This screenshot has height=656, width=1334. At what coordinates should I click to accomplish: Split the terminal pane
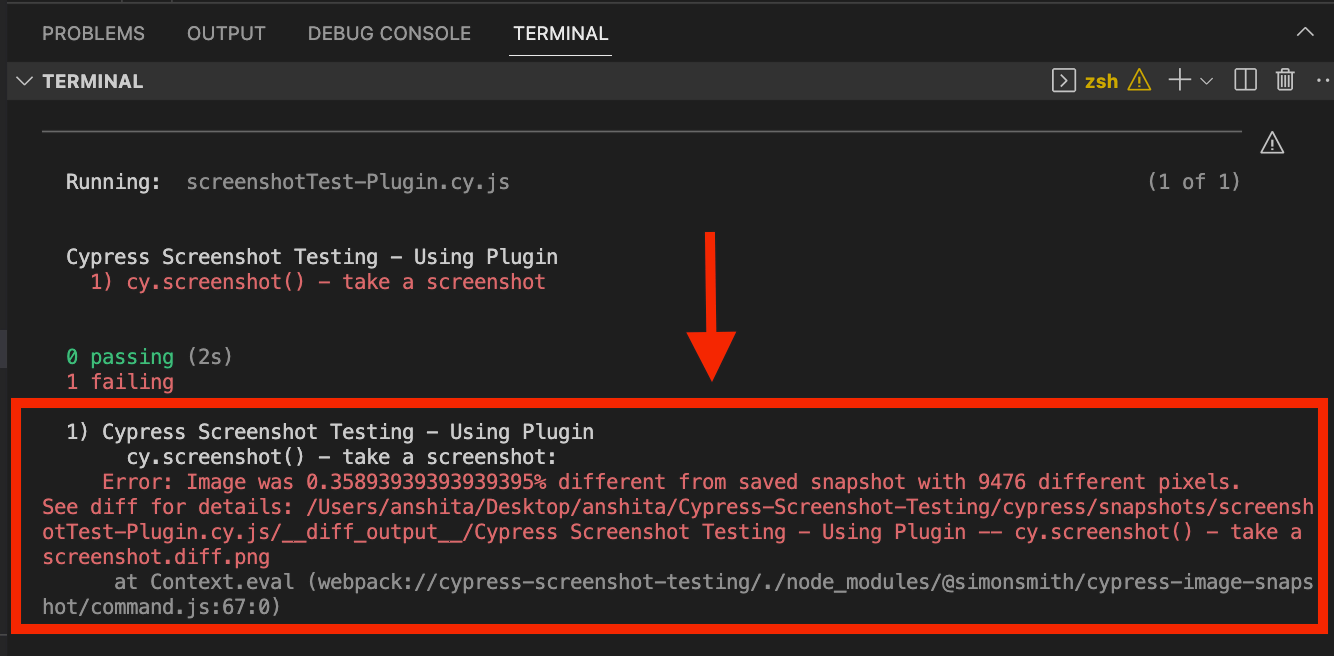point(1245,81)
